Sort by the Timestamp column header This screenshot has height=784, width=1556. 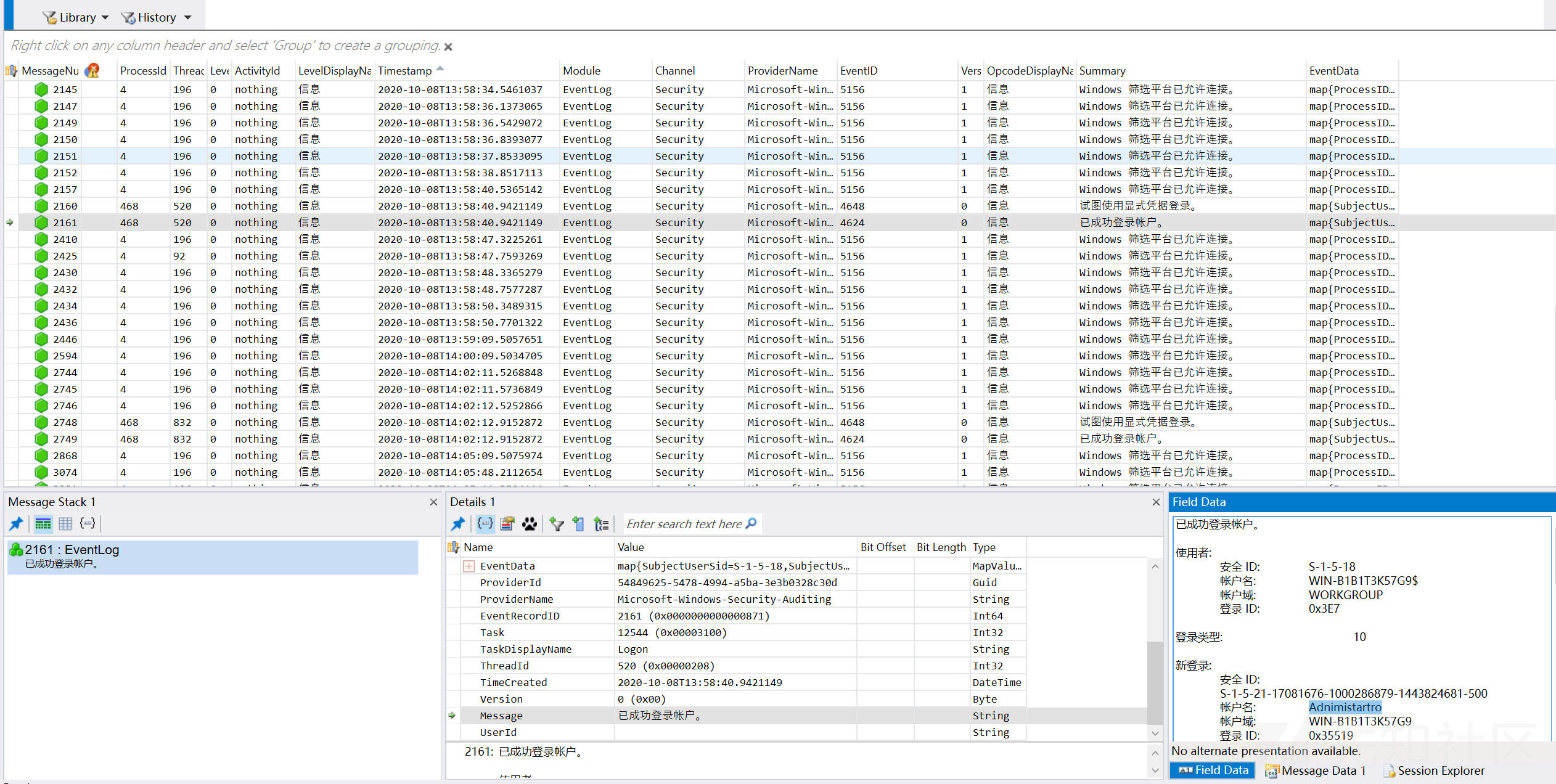coord(405,71)
